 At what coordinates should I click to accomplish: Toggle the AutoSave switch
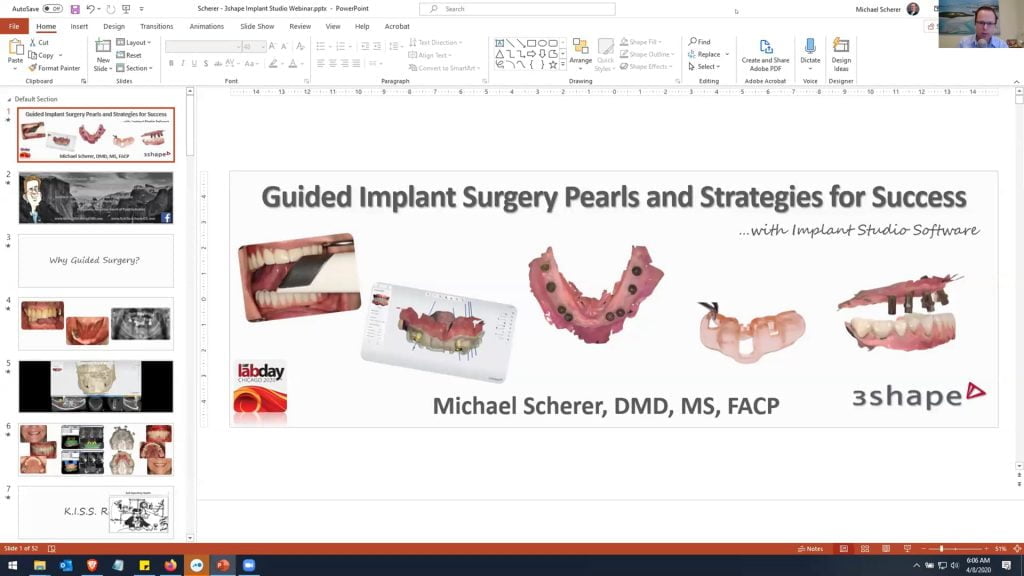point(52,9)
